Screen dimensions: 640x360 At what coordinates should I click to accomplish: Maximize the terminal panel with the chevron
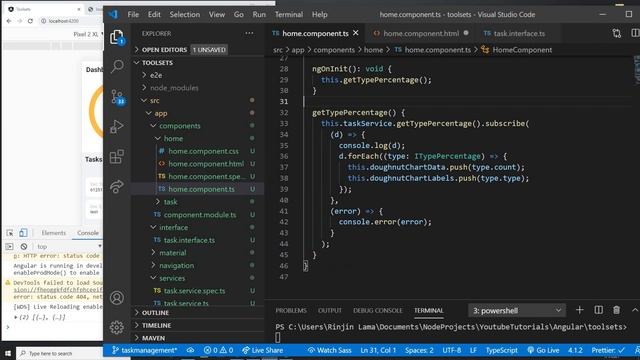tap(635, 310)
